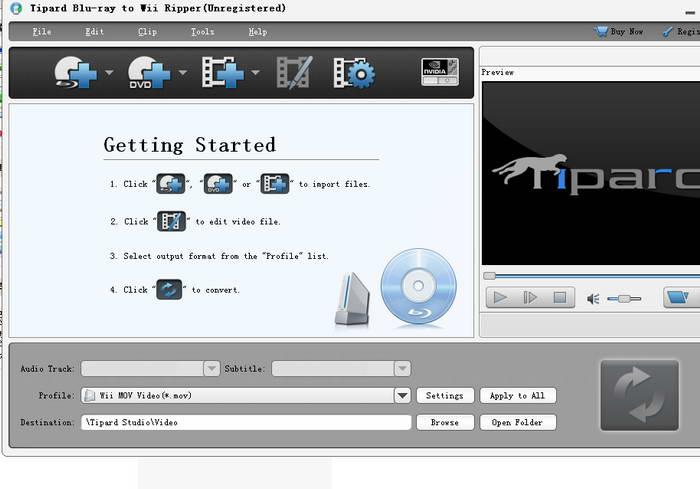Take a snapshot of the preview
Image resolution: width=700 pixels, height=489 pixels.
click(x=679, y=297)
